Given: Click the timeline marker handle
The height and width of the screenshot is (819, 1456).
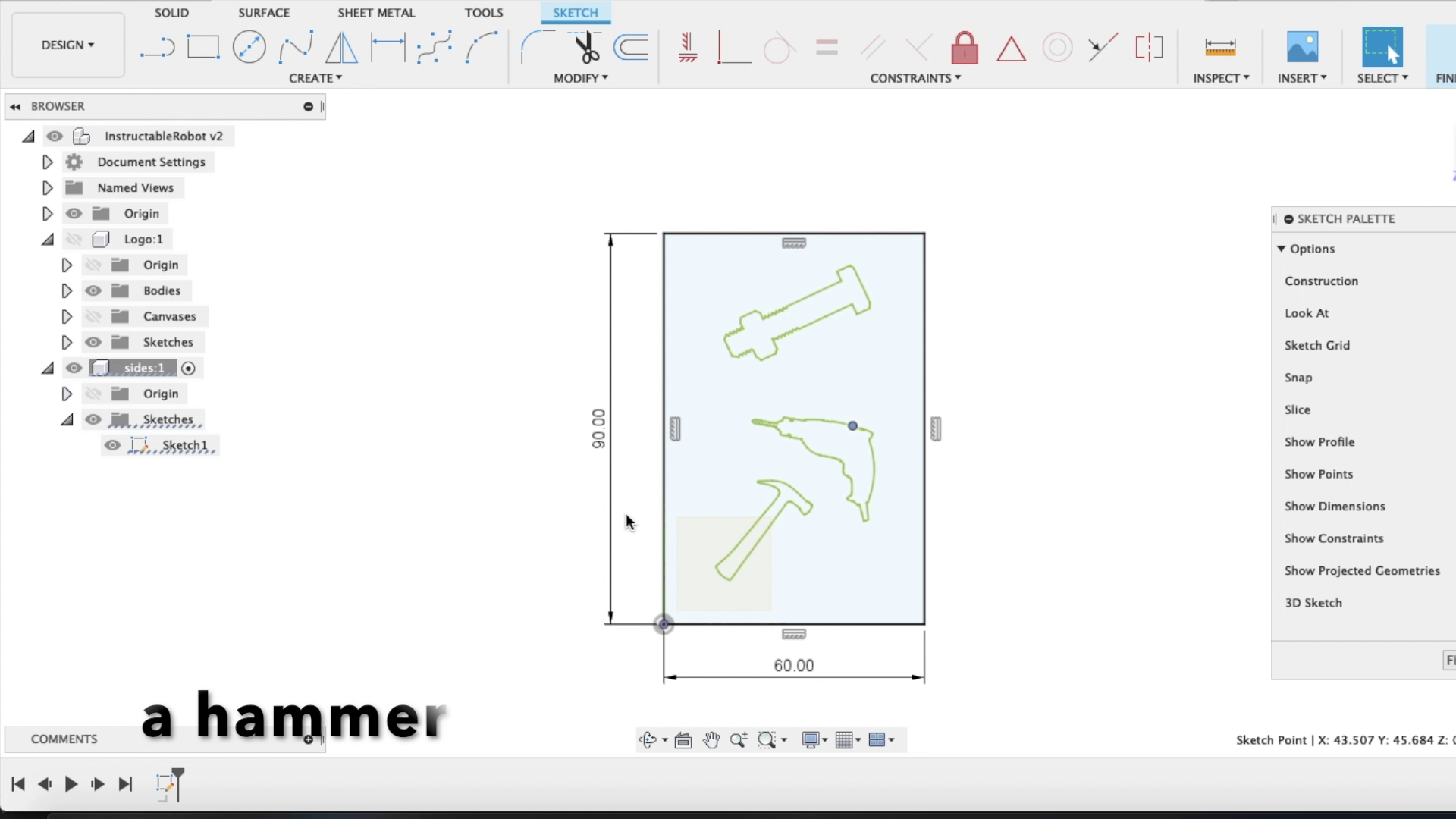Looking at the screenshot, I should 178,775.
